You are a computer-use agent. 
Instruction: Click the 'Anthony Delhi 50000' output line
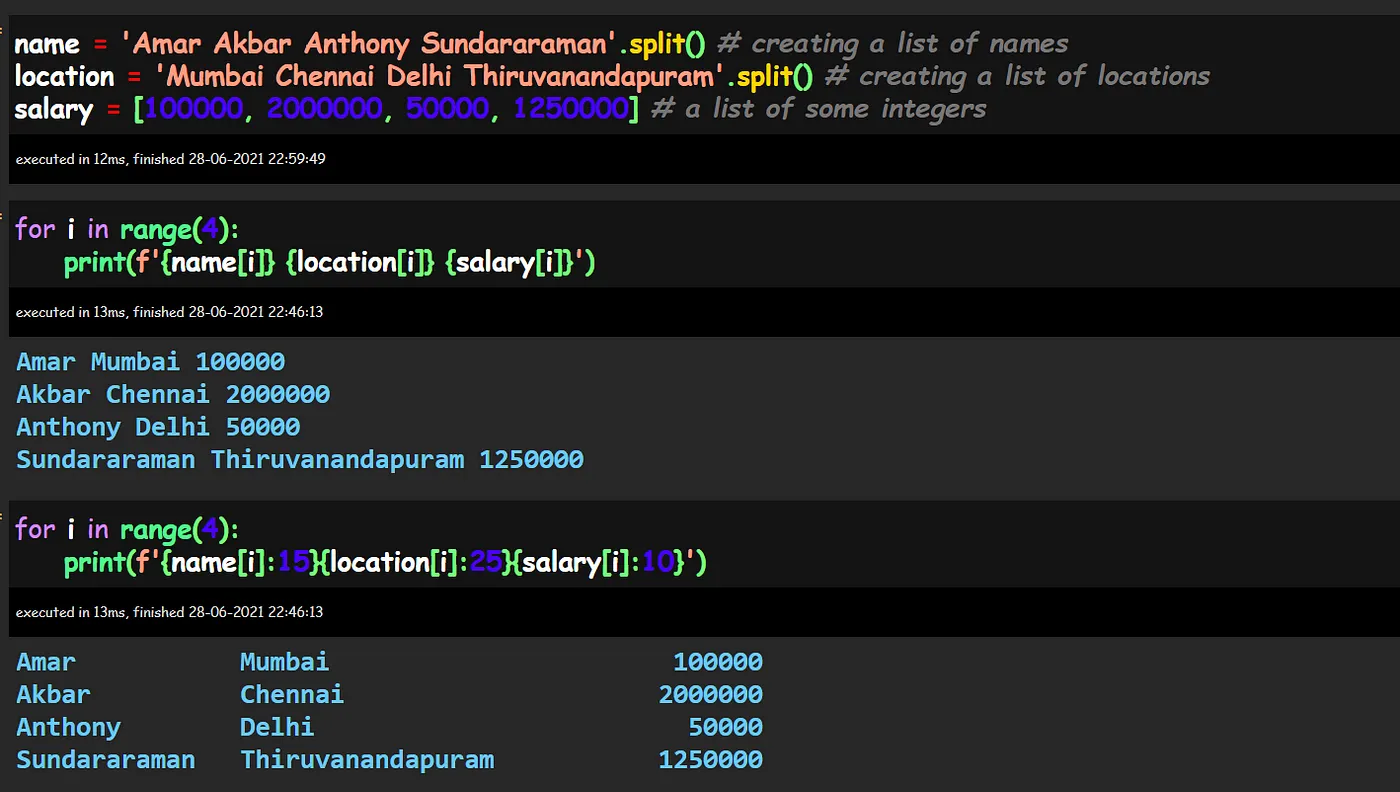point(158,427)
